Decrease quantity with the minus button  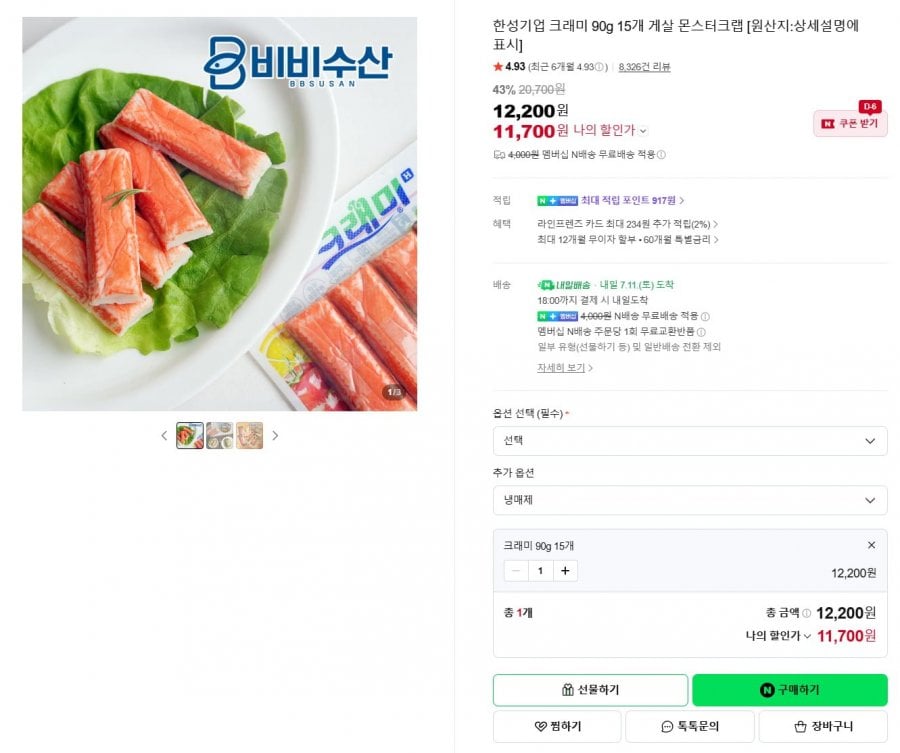516,570
